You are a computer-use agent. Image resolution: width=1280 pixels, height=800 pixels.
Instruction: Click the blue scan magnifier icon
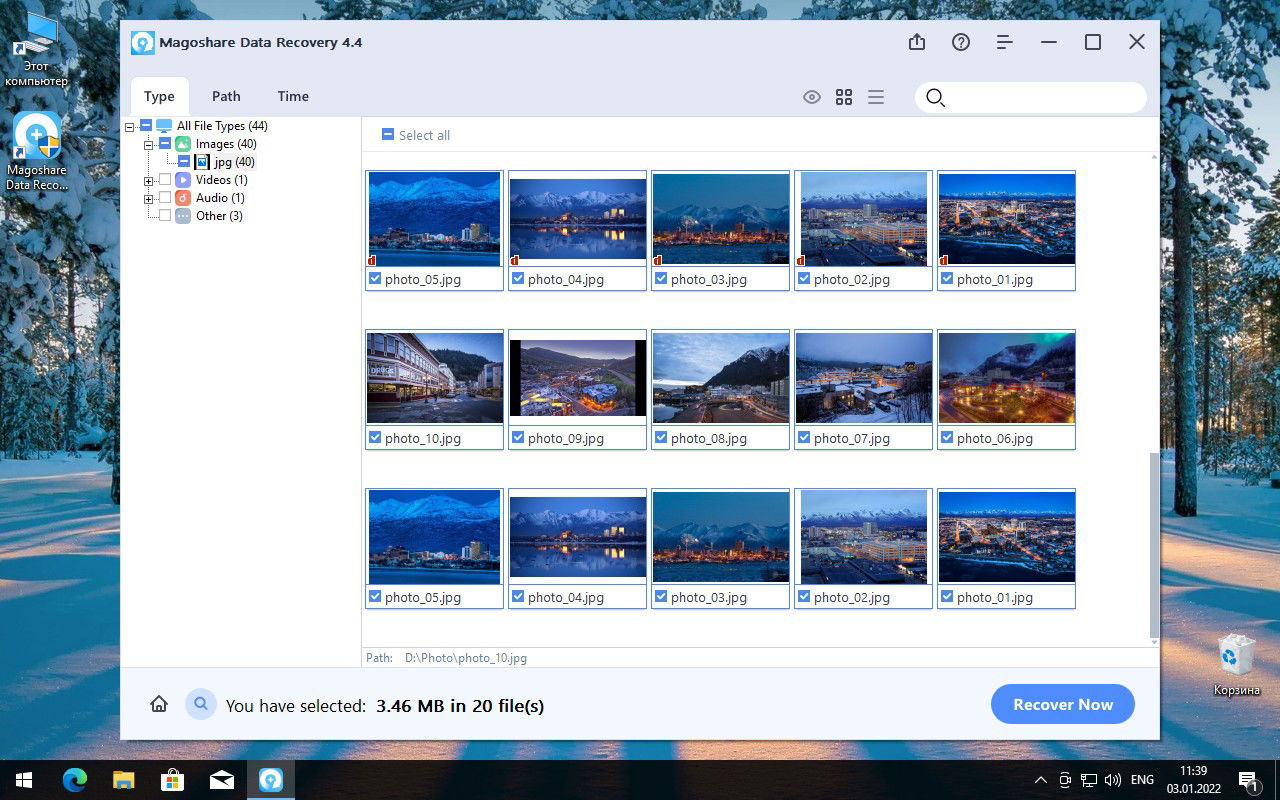click(201, 704)
